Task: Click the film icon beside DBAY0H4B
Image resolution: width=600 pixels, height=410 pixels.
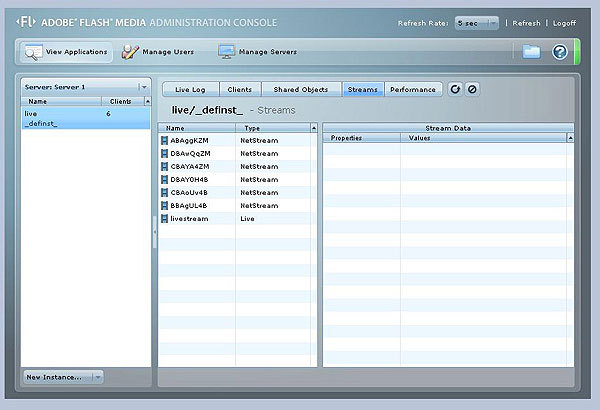Action: [x=164, y=180]
